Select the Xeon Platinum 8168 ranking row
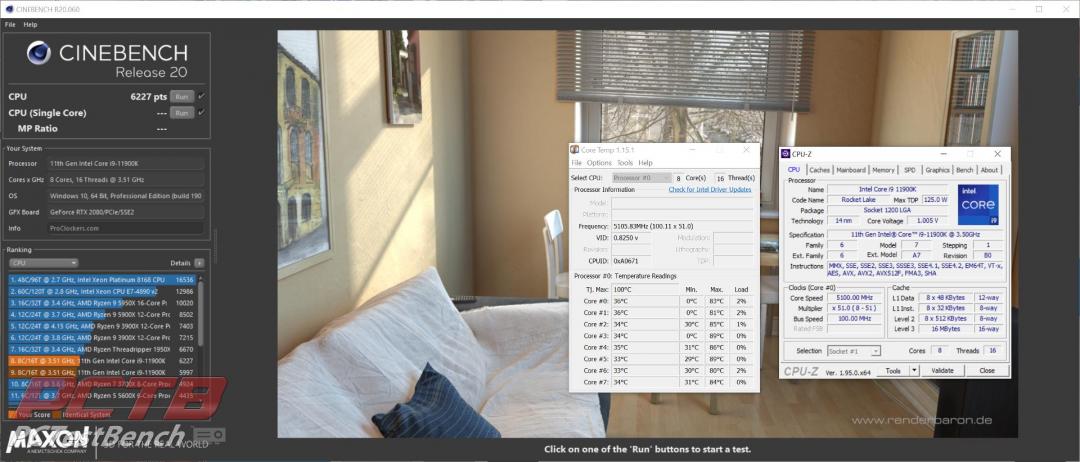1080x462 pixels. click(x=102, y=280)
